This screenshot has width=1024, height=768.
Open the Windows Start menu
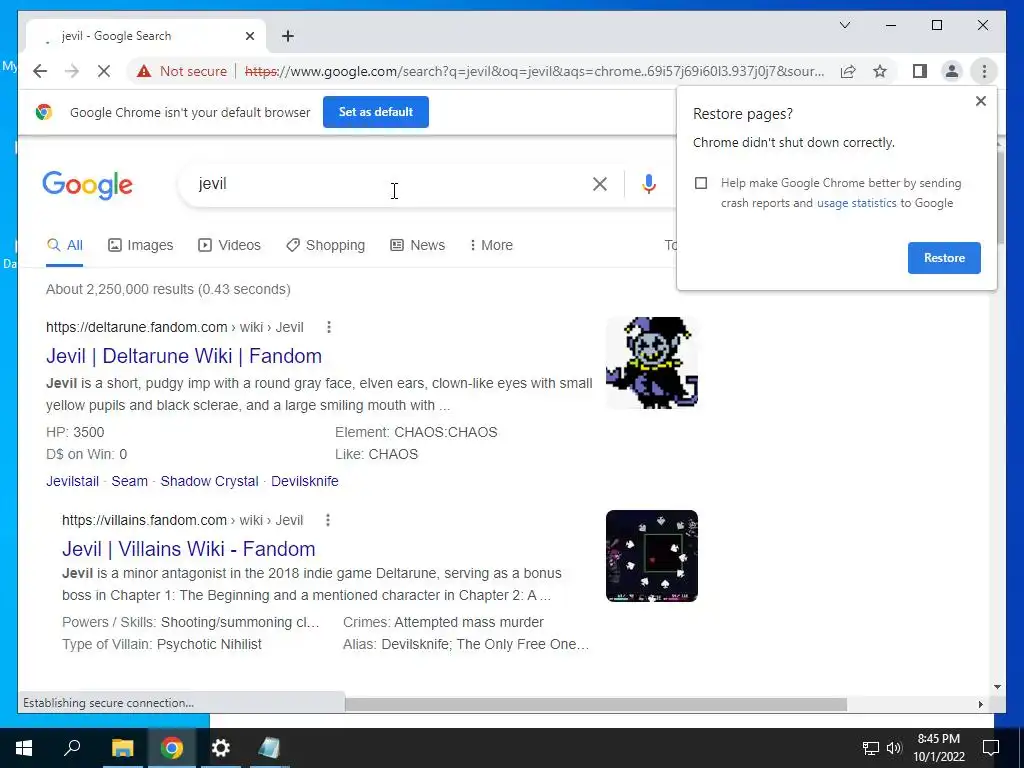tap(24, 748)
